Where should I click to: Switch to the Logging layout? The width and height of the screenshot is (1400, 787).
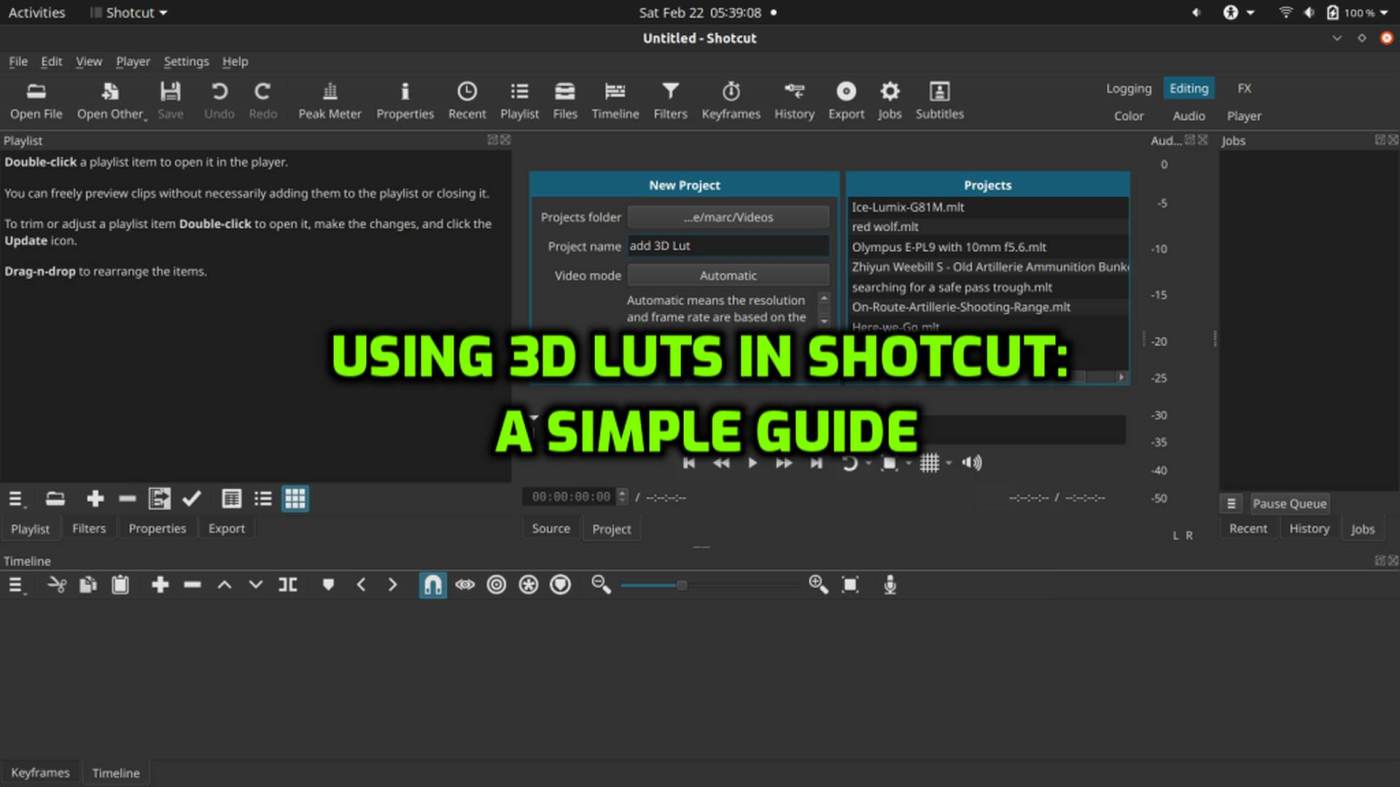(x=1129, y=88)
